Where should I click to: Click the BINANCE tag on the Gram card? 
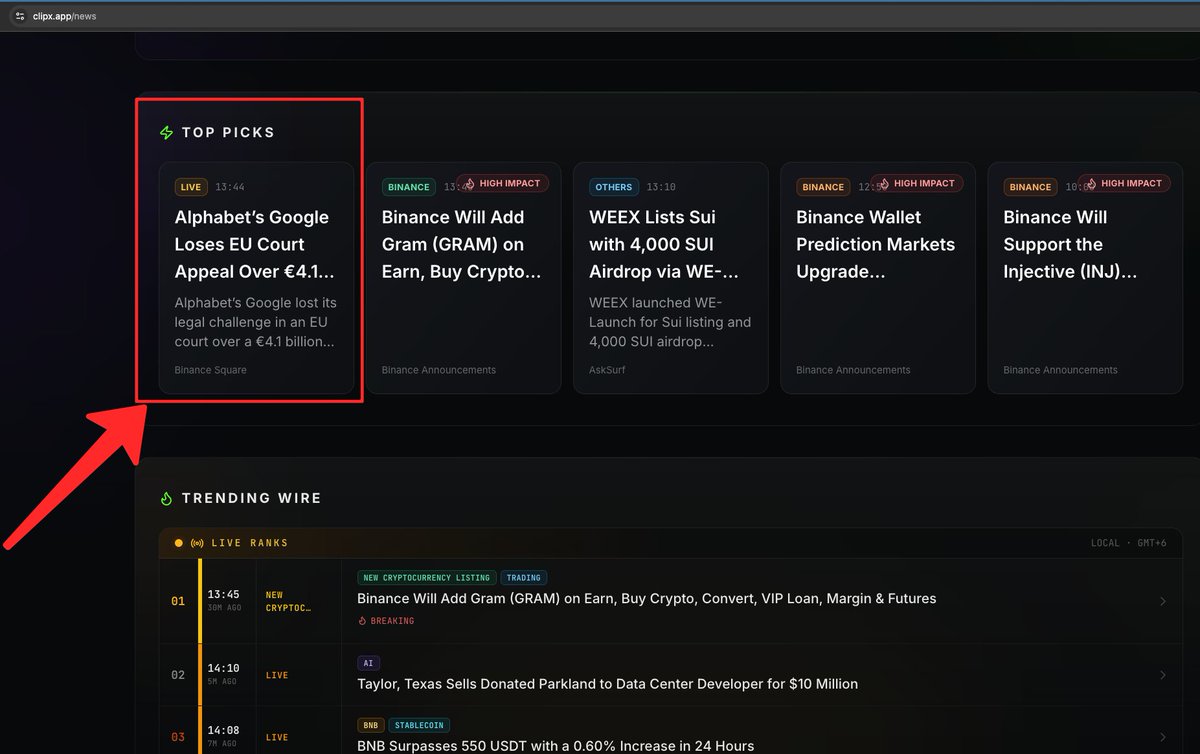[408, 187]
